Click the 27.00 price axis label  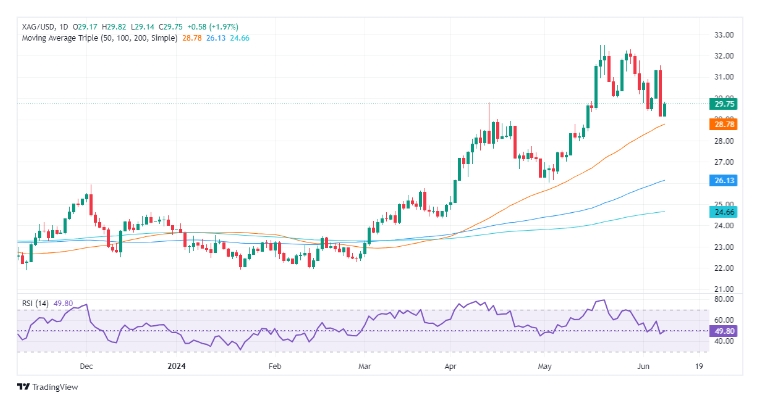pos(724,162)
